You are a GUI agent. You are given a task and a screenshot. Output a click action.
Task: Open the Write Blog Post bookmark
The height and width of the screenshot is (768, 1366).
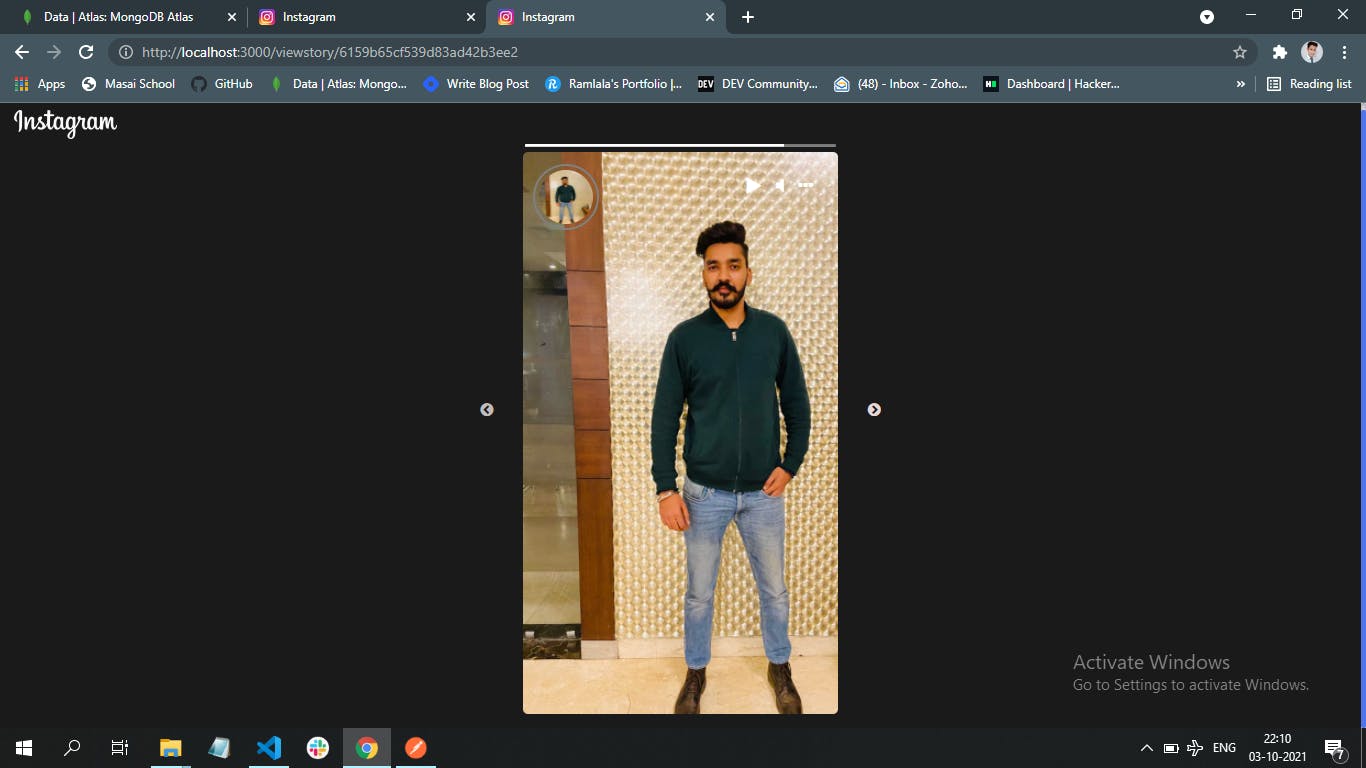tap(476, 84)
